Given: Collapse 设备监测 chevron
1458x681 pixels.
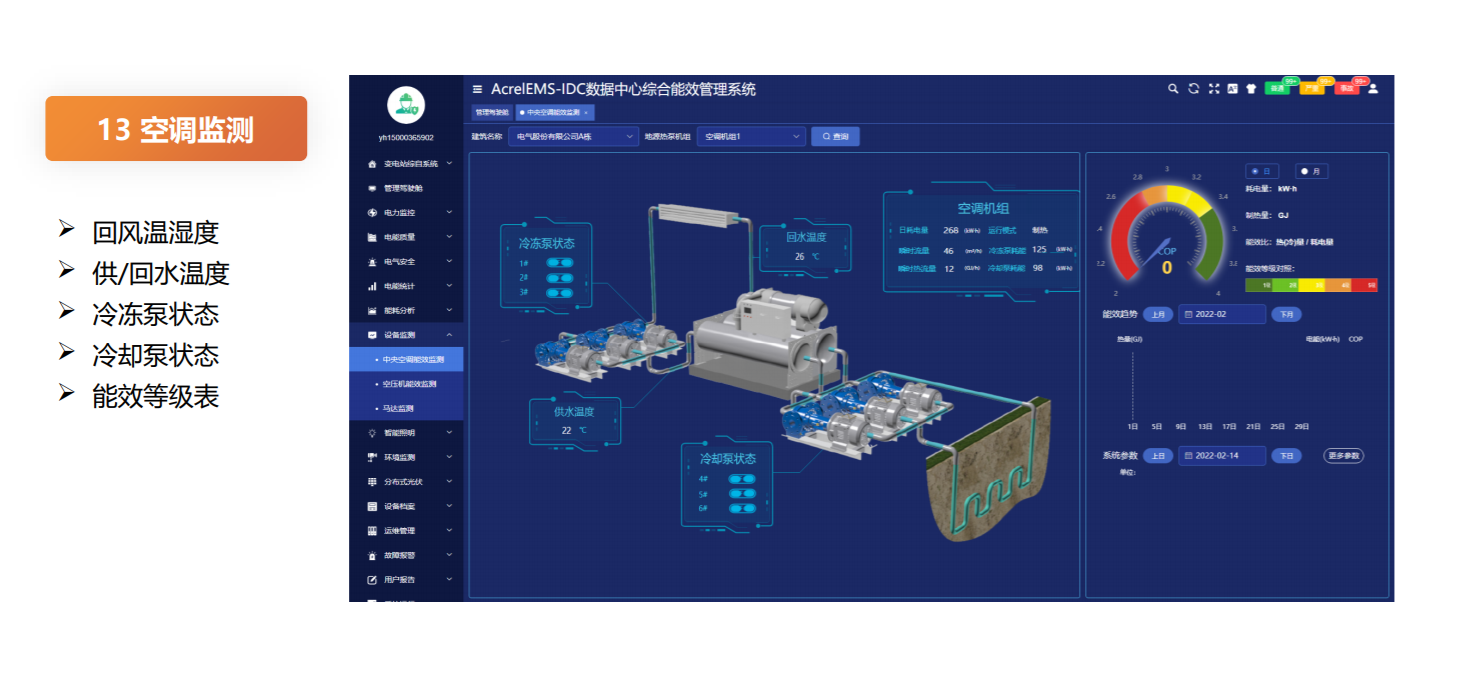Looking at the screenshot, I should pos(449,335).
